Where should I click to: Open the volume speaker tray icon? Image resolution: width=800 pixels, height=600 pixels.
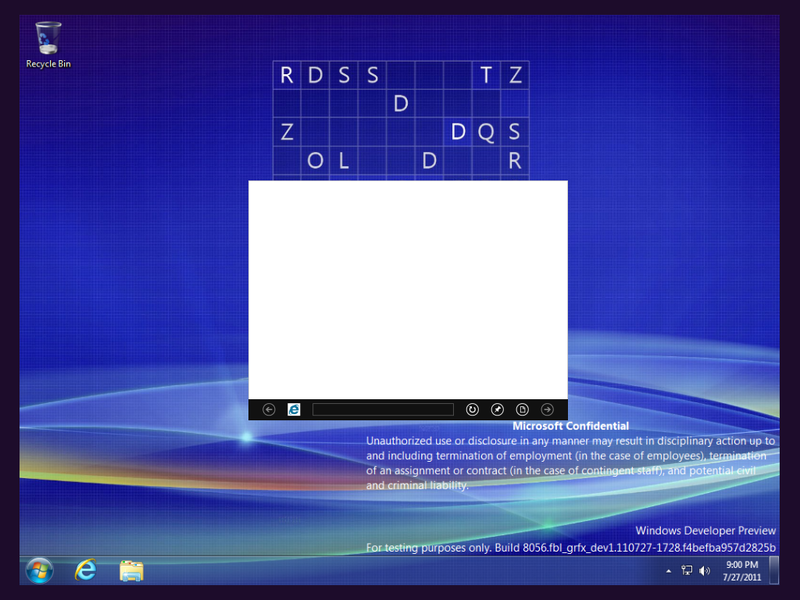[705, 570]
